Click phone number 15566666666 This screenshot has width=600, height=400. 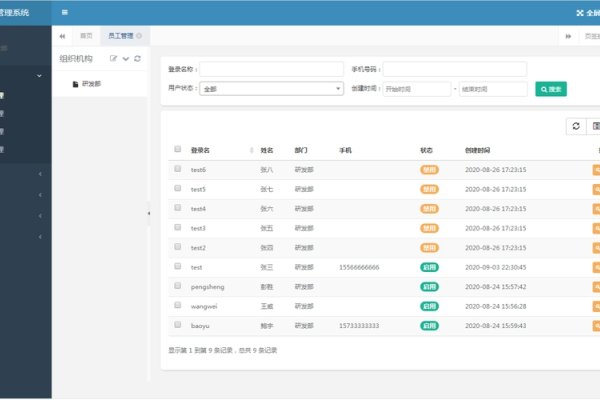[x=359, y=267]
